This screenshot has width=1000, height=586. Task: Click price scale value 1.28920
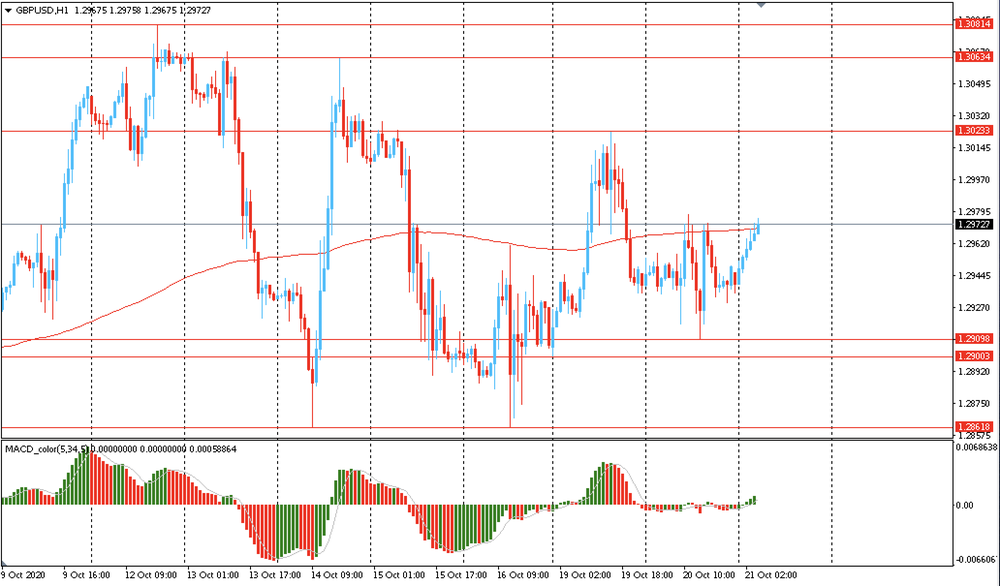[975, 371]
